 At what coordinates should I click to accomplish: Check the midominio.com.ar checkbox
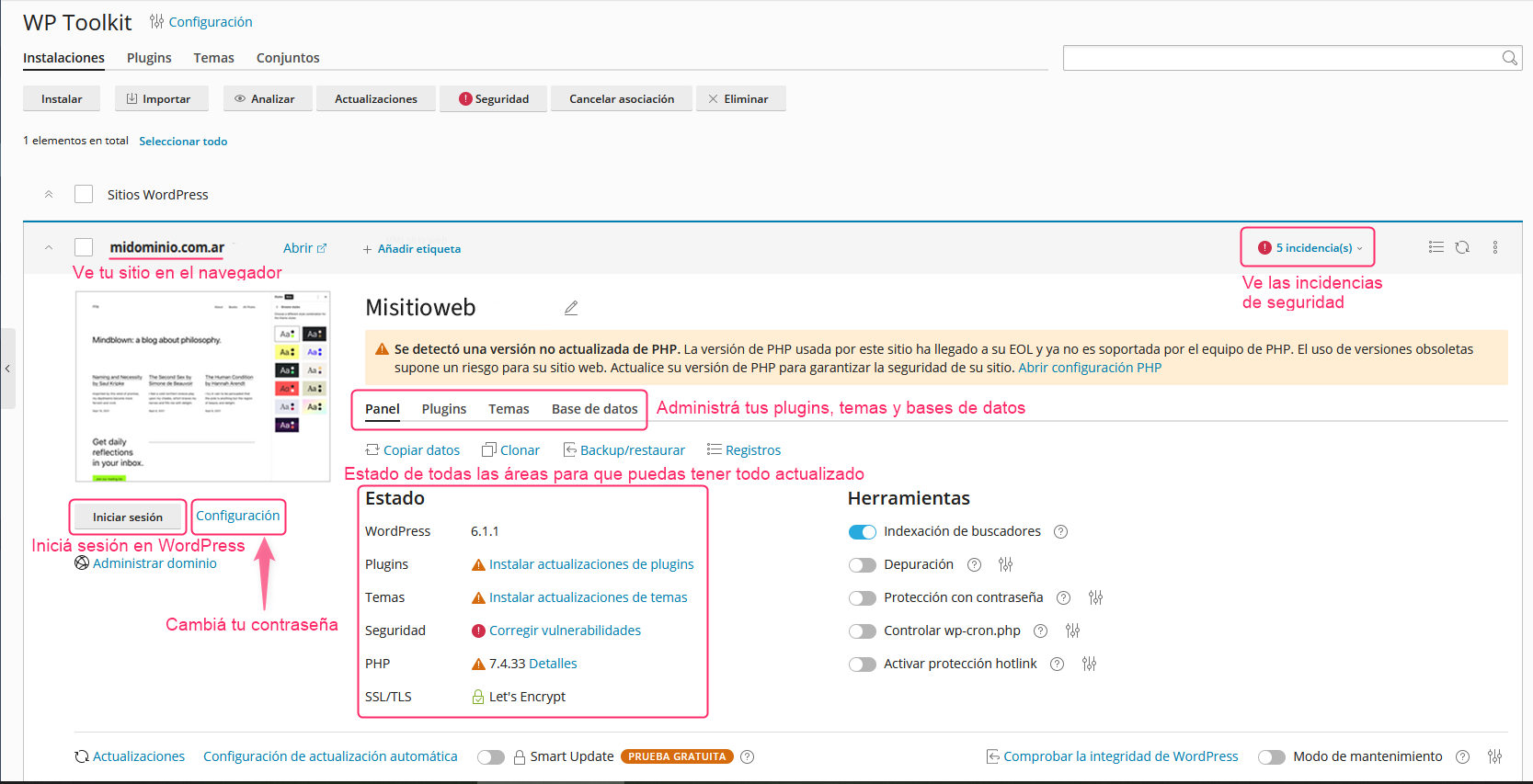point(84,247)
